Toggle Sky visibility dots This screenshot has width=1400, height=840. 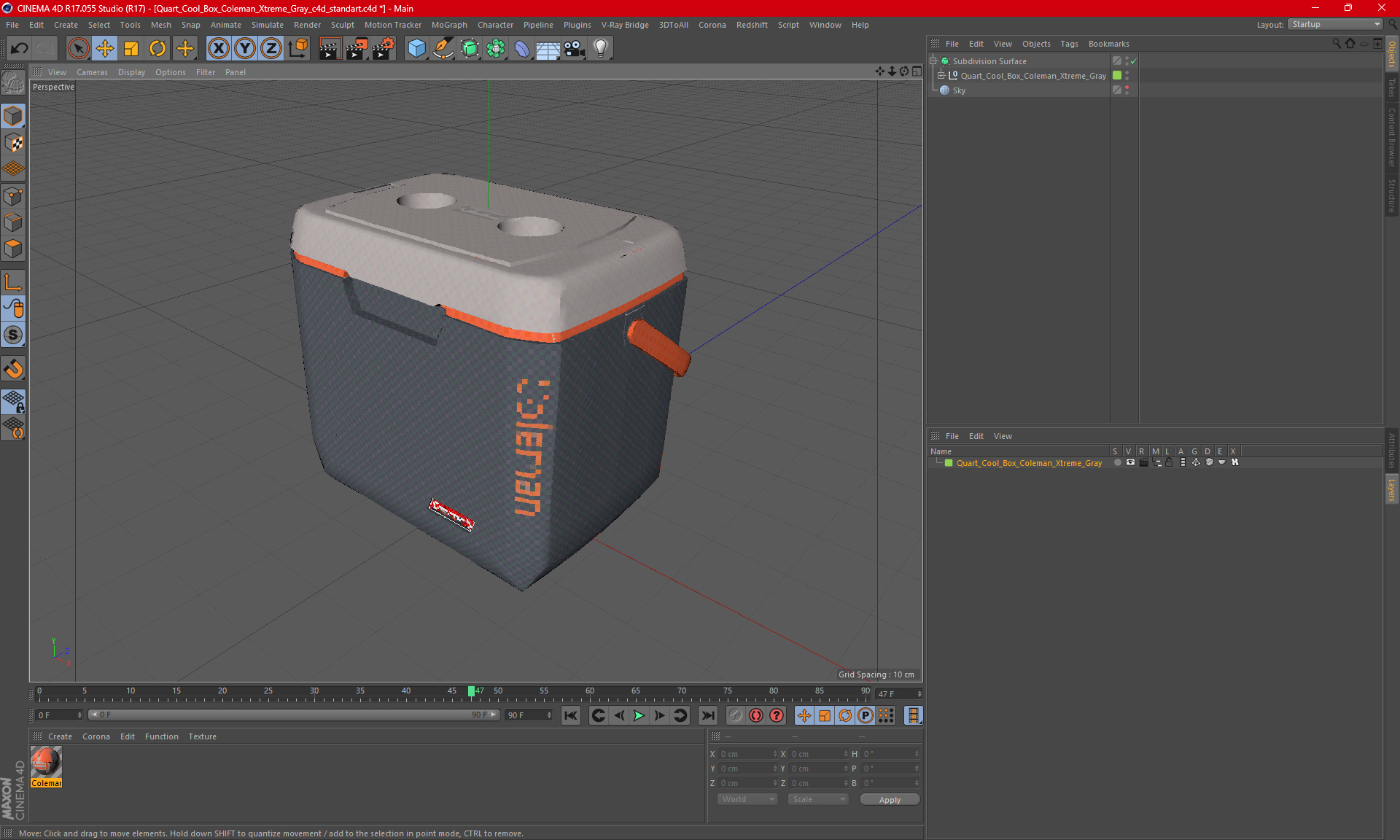click(1127, 90)
